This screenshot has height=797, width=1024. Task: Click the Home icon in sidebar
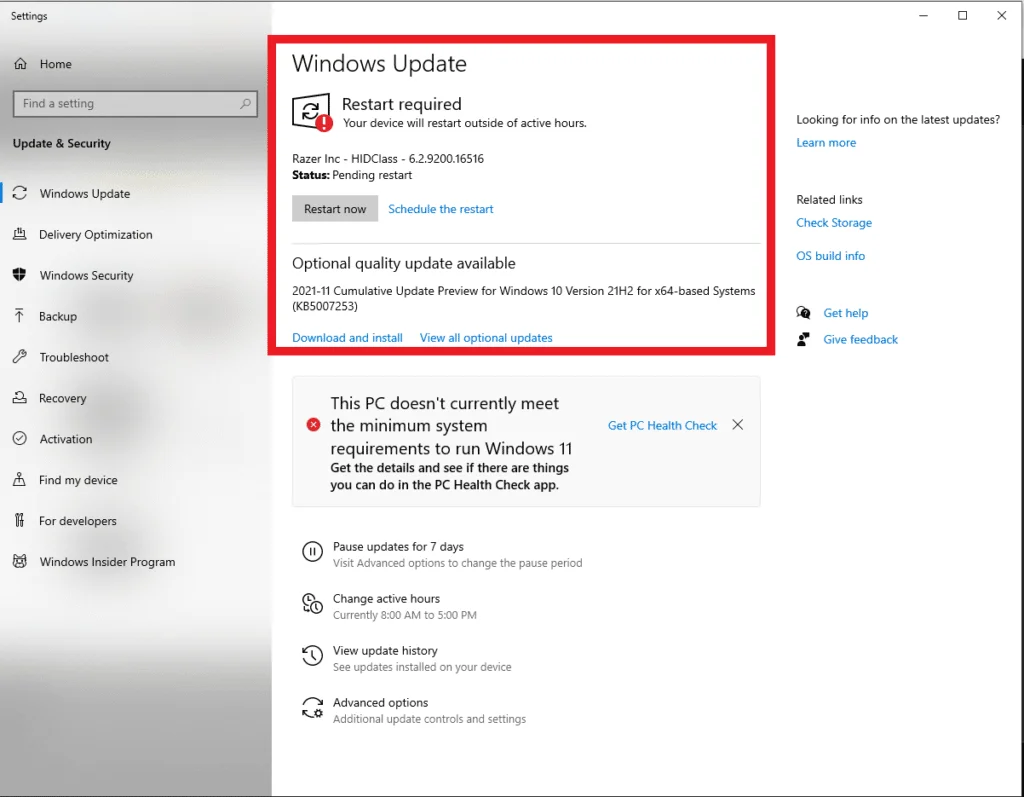tap(20, 64)
